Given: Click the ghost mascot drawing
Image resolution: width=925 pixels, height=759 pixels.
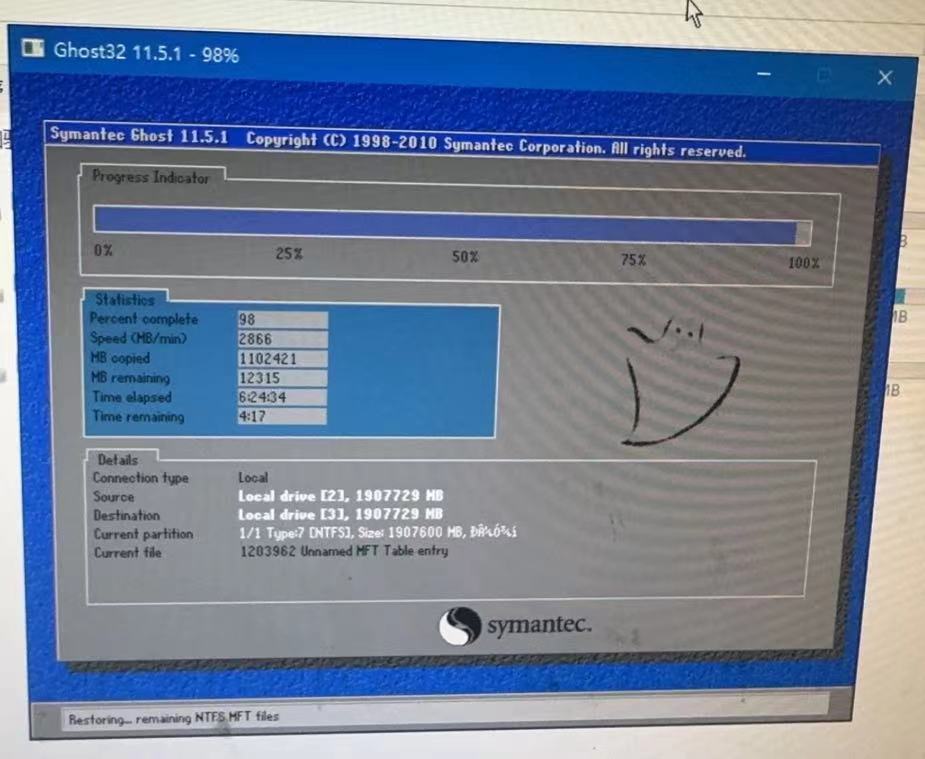Looking at the screenshot, I should (x=680, y=382).
